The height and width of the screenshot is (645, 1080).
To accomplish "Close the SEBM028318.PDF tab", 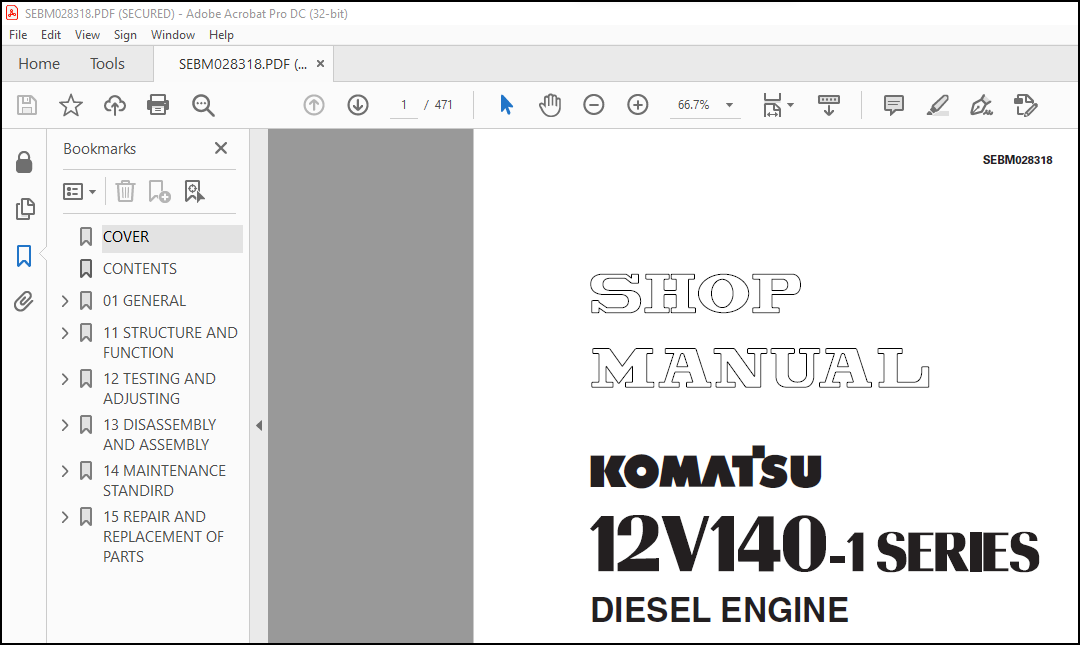I will [320, 64].
